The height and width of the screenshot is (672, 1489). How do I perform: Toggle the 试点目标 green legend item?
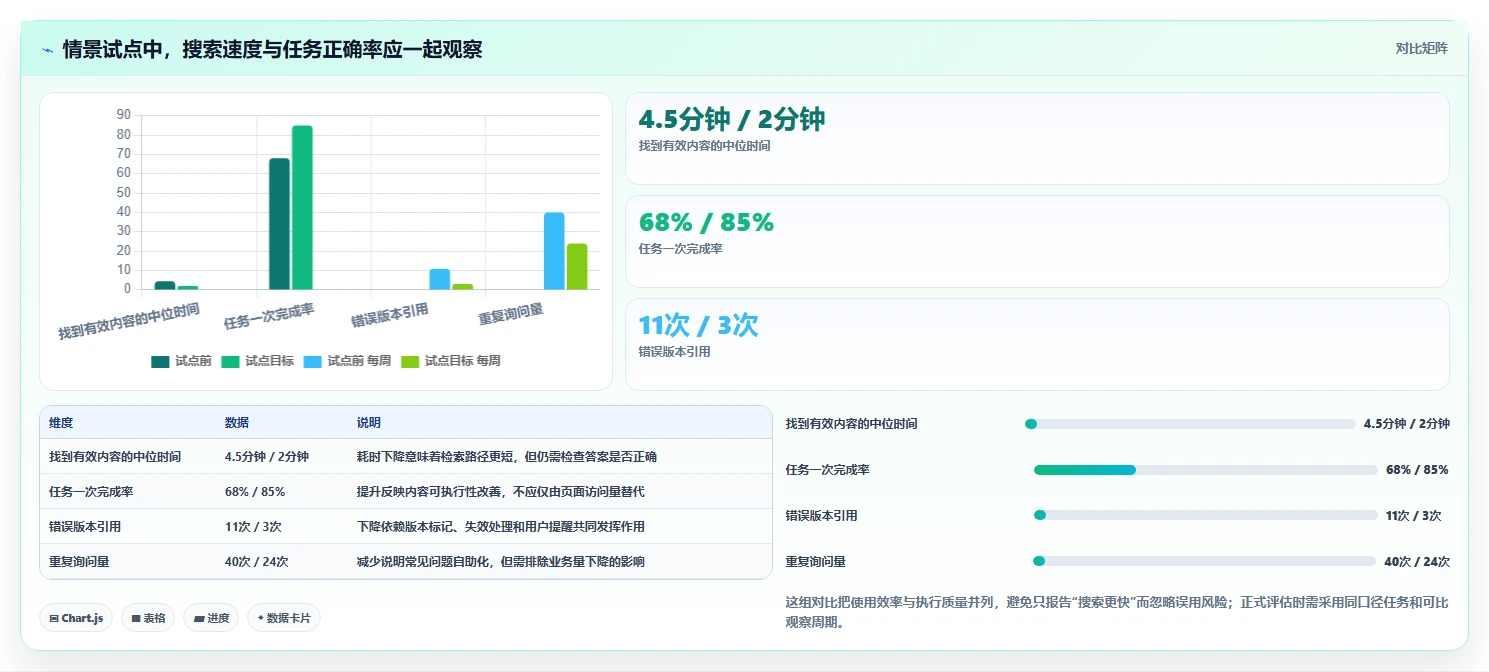[x=257, y=361]
